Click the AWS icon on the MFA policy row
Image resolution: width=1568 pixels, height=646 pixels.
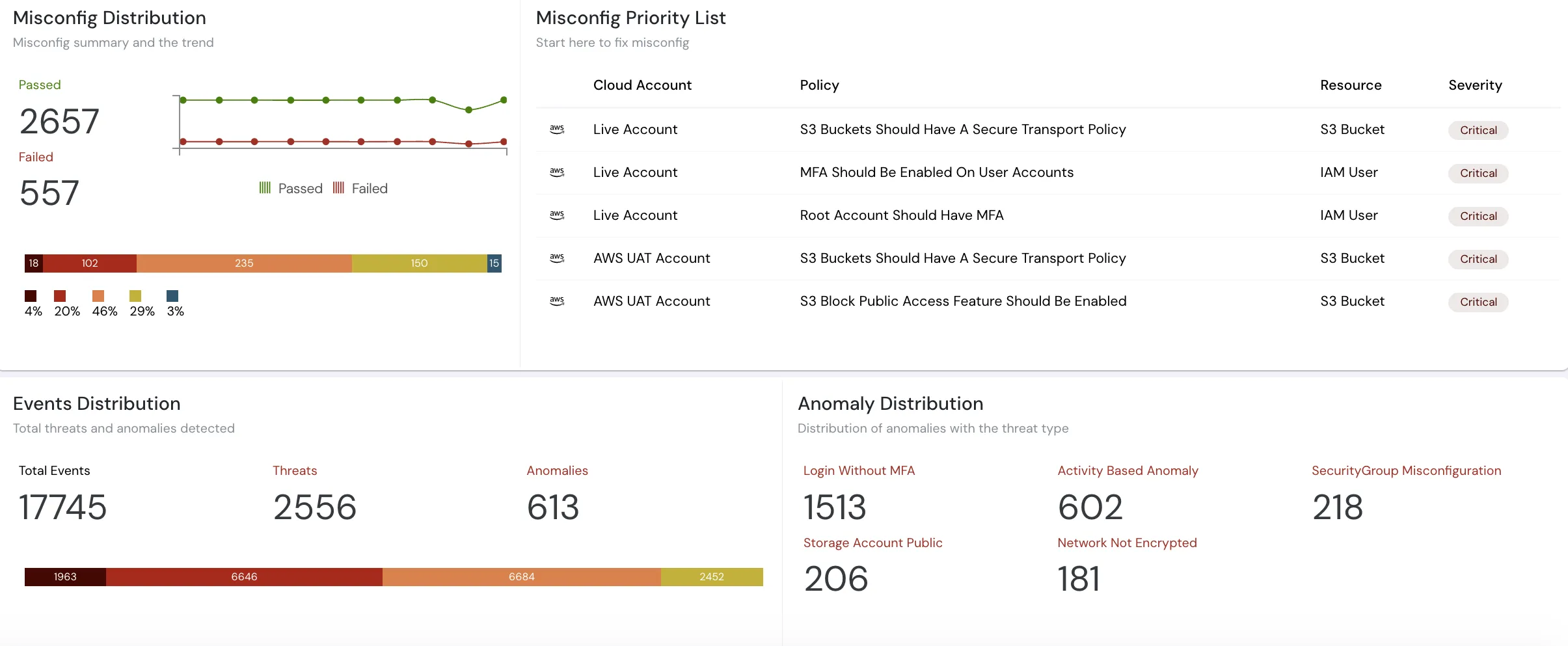click(x=557, y=172)
